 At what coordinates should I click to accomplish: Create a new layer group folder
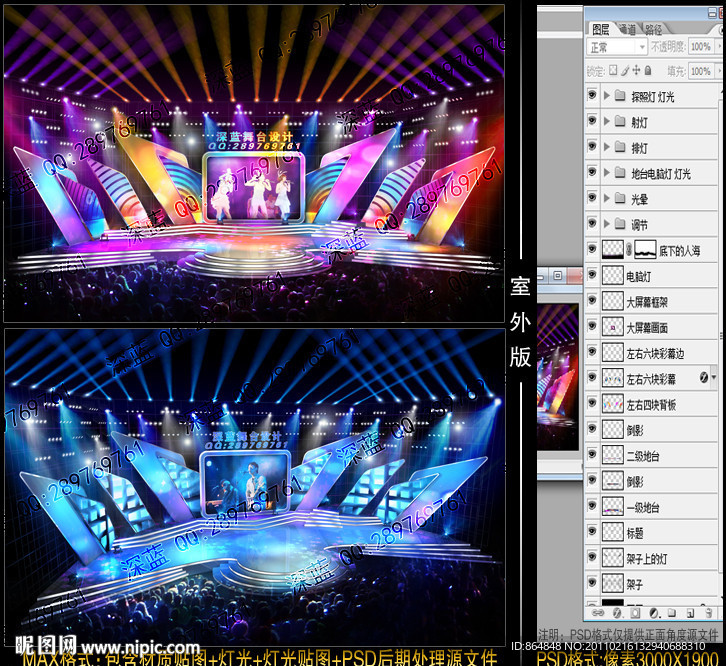(671, 611)
